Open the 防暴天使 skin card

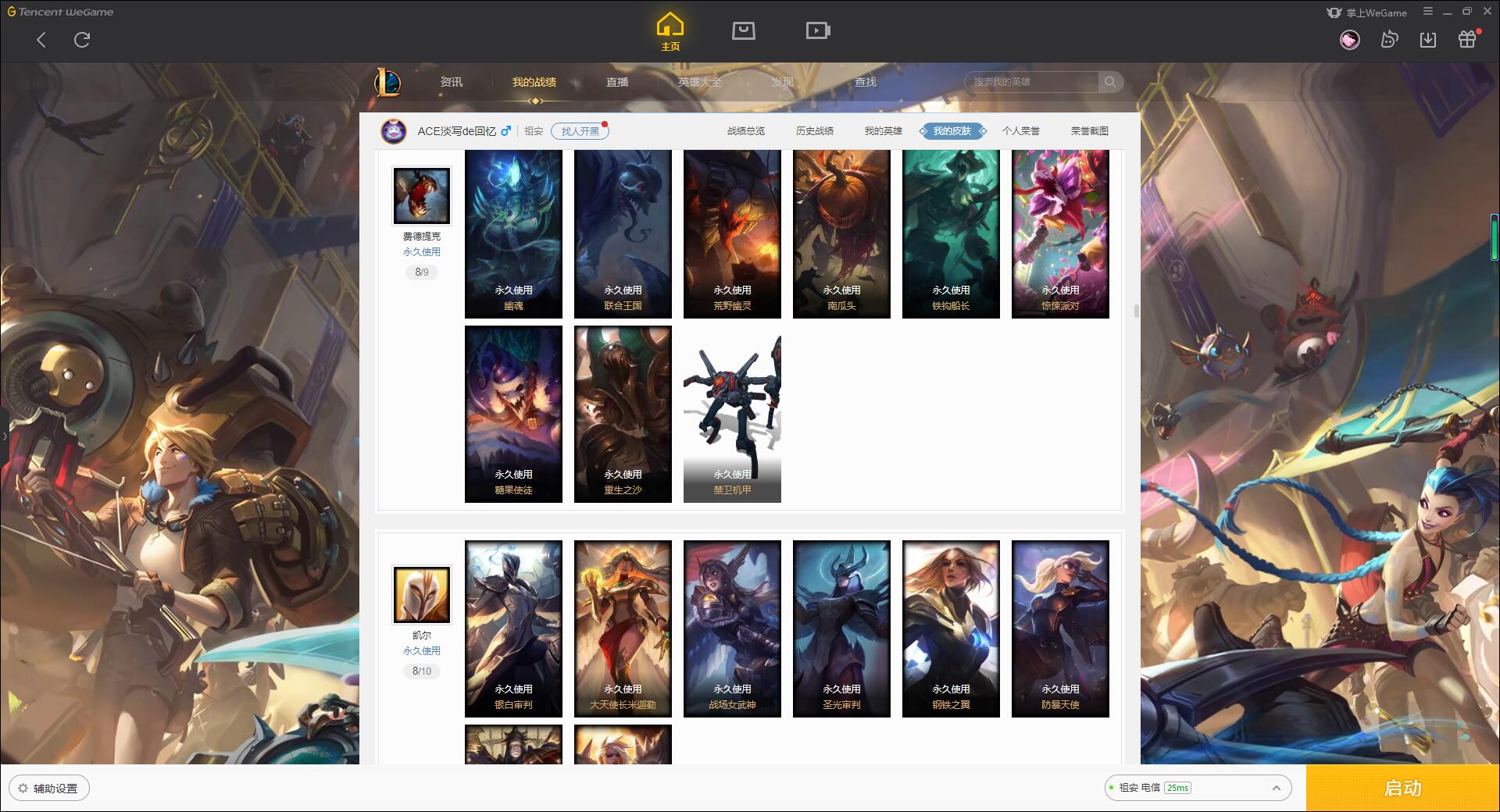[x=1060, y=629]
